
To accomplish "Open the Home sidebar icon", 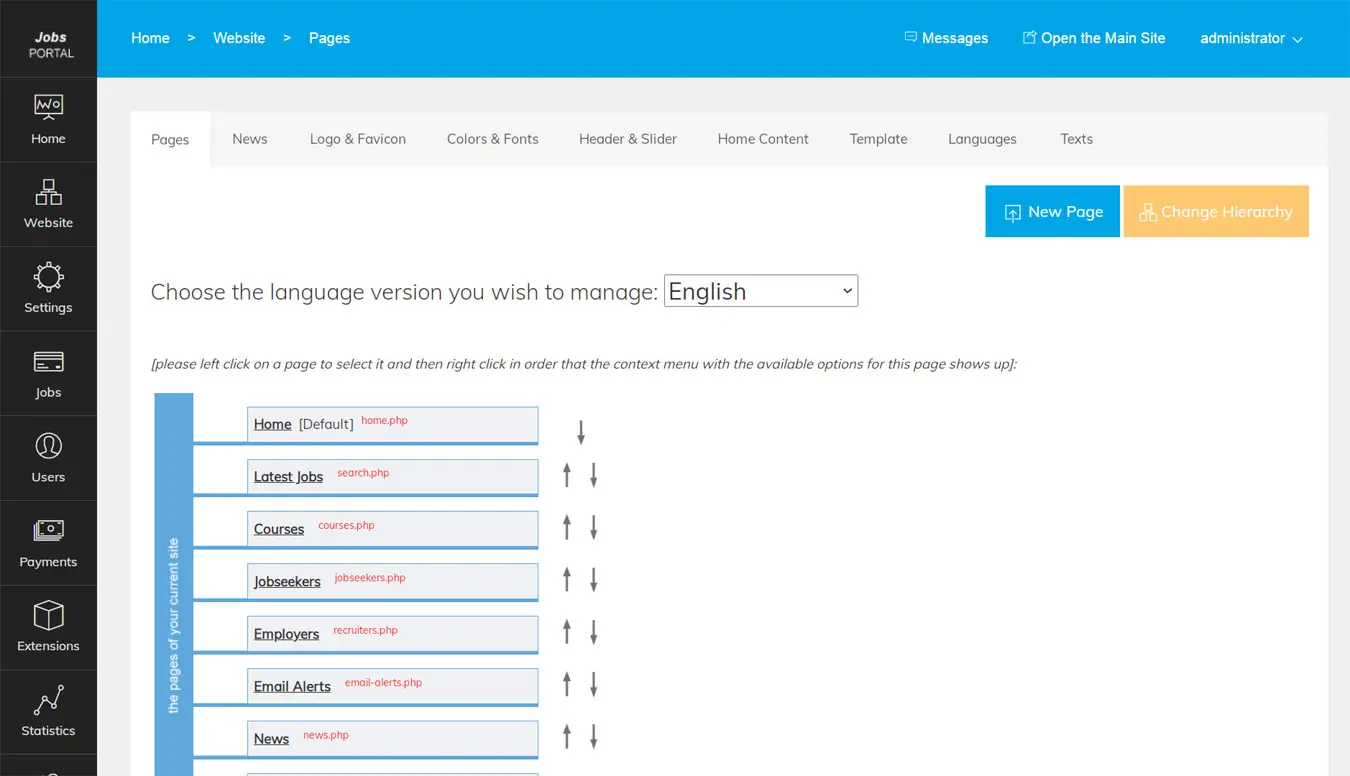I will [x=48, y=120].
